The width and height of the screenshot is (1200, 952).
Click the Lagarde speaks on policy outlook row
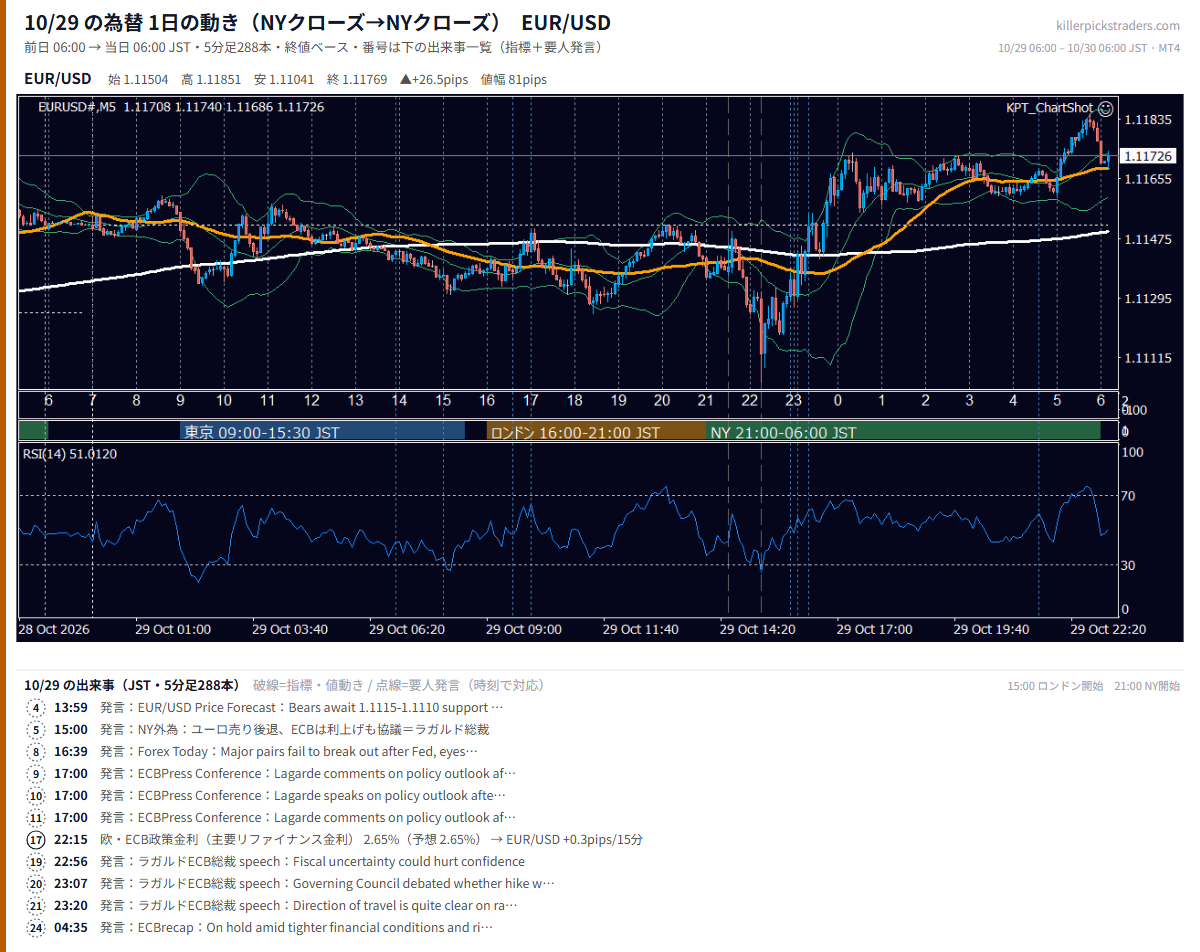(267, 795)
